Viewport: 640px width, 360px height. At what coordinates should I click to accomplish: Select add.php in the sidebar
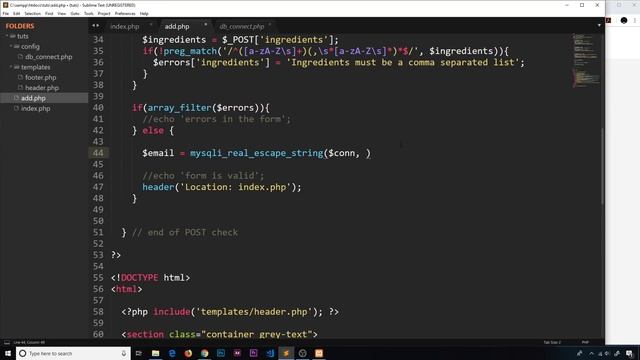pyautogui.click(x=33, y=98)
